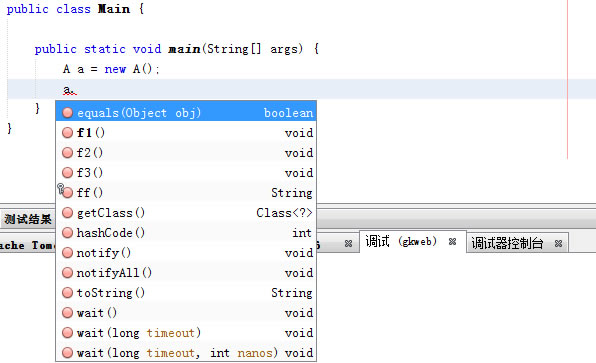Click method icon next to f2()
596x363 pixels.
pos(67,153)
